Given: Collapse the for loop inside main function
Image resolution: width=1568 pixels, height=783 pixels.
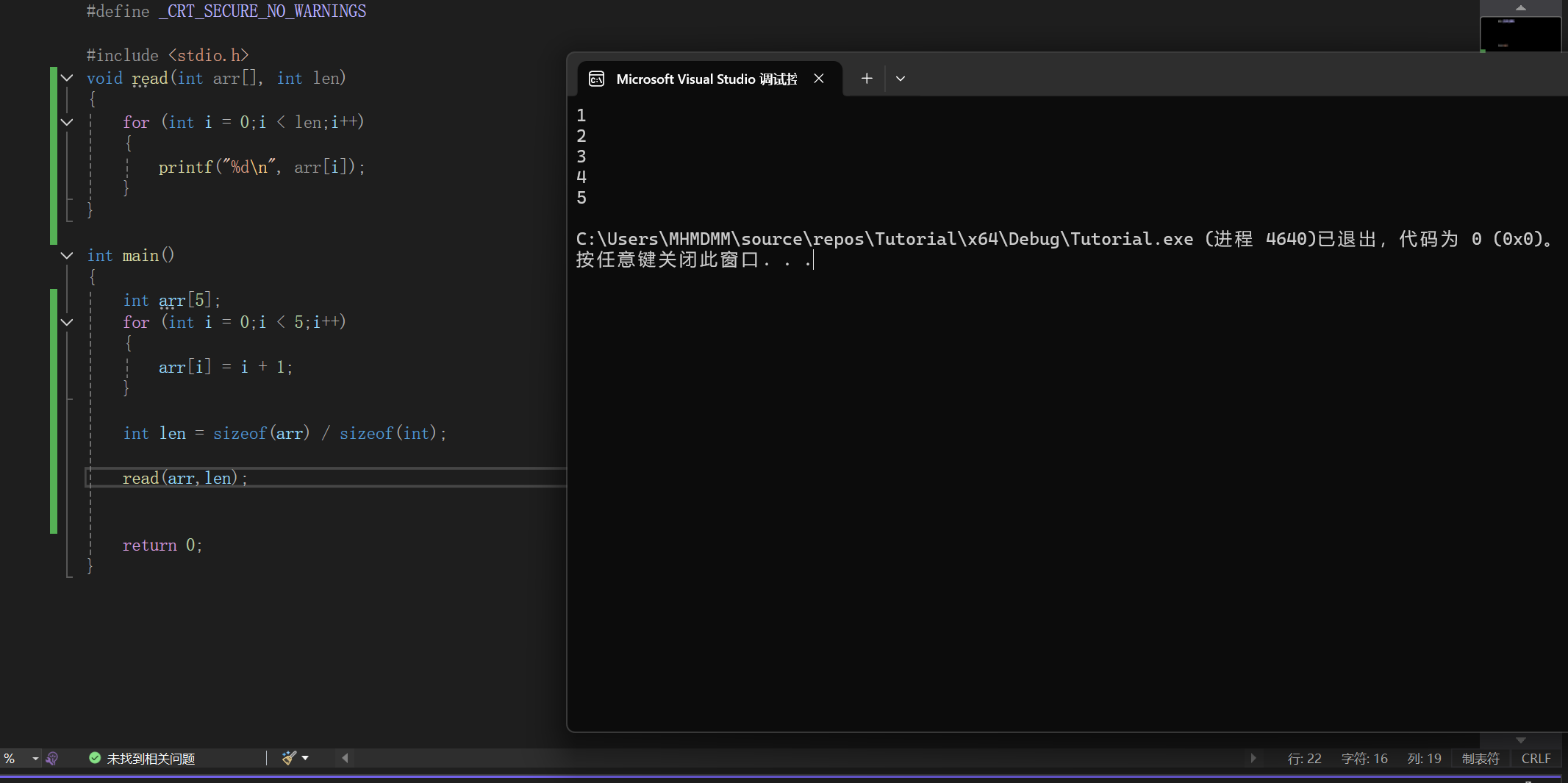Looking at the screenshot, I should pos(67,322).
